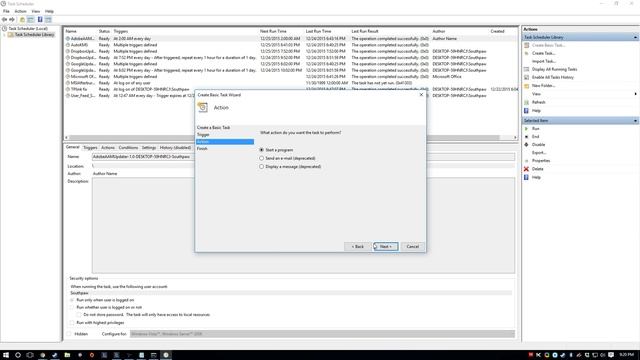Click Refresh in the Actions pane
This screenshot has height=360, width=640.
coord(538,102)
